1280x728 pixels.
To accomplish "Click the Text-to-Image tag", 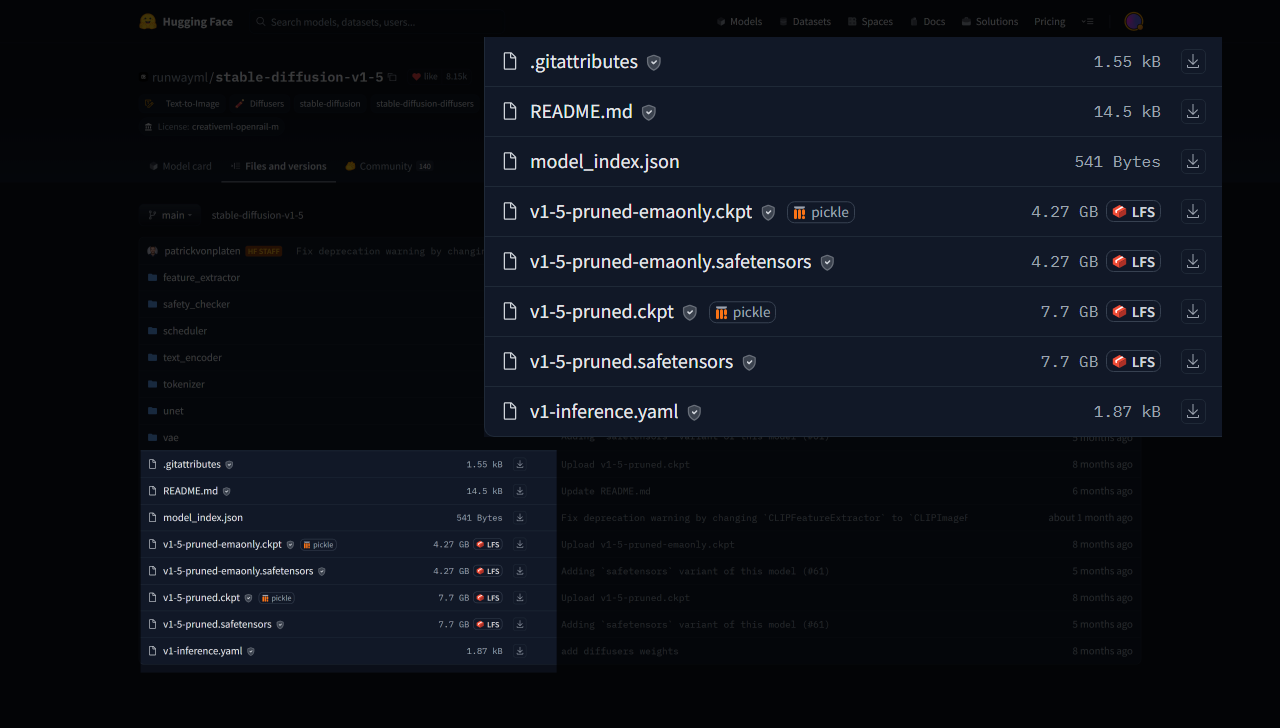I will tap(184, 103).
